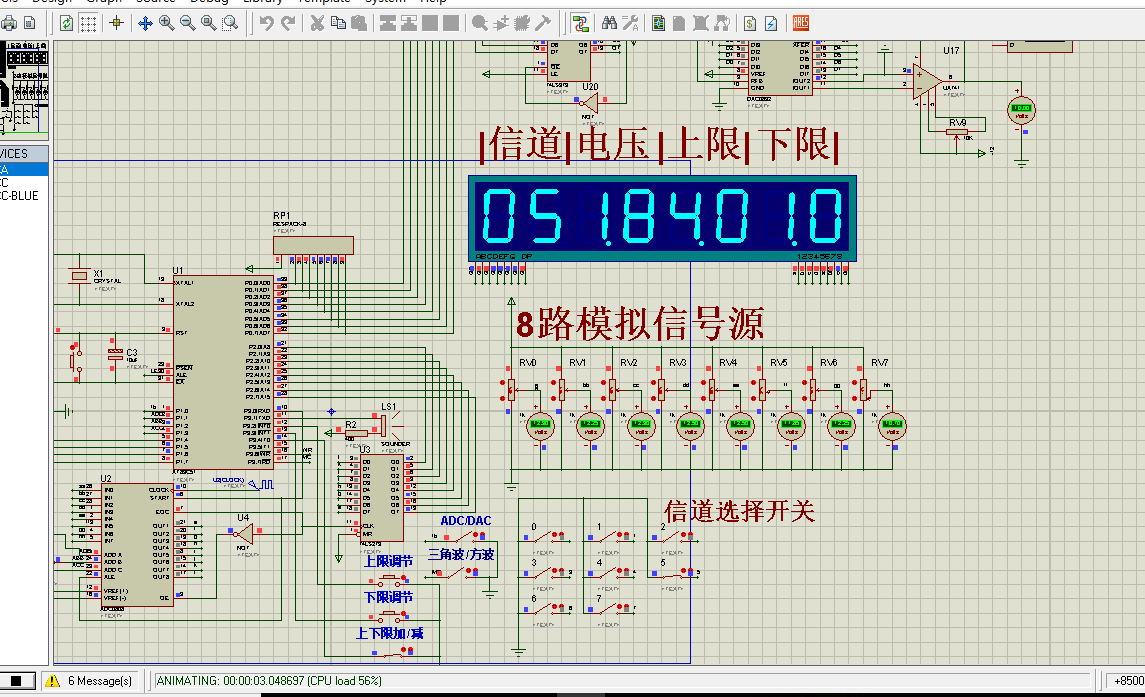The height and width of the screenshot is (697, 1145).
Task: Toggle the grid display icon
Action: coord(88,23)
